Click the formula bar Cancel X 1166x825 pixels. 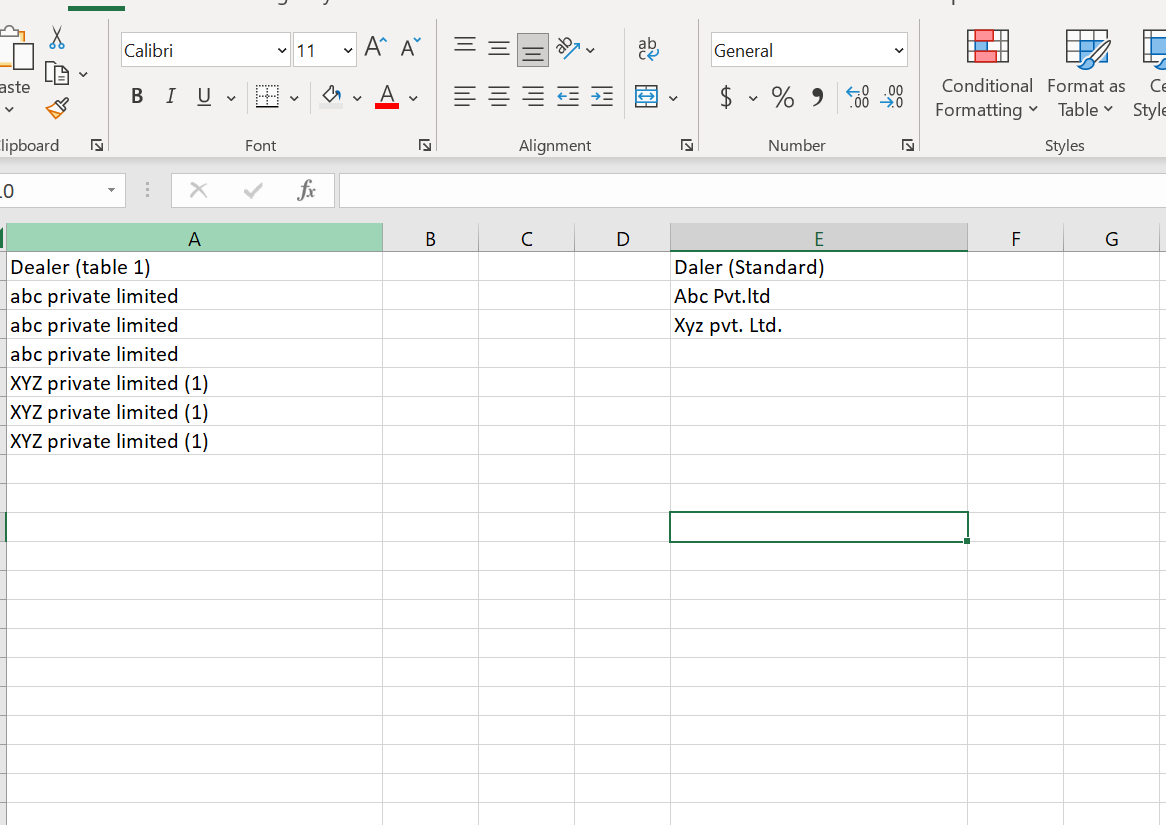coord(199,190)
